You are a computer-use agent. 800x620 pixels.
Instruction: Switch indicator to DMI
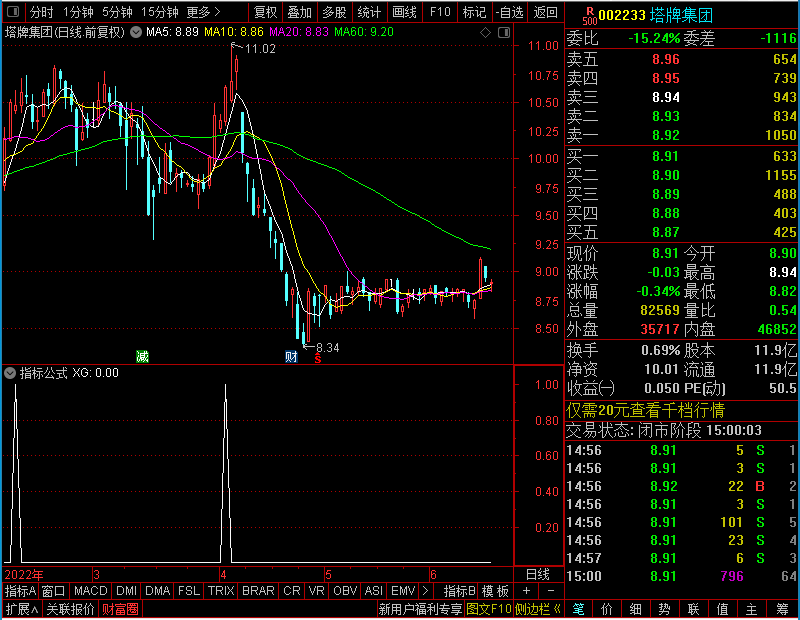126,591
